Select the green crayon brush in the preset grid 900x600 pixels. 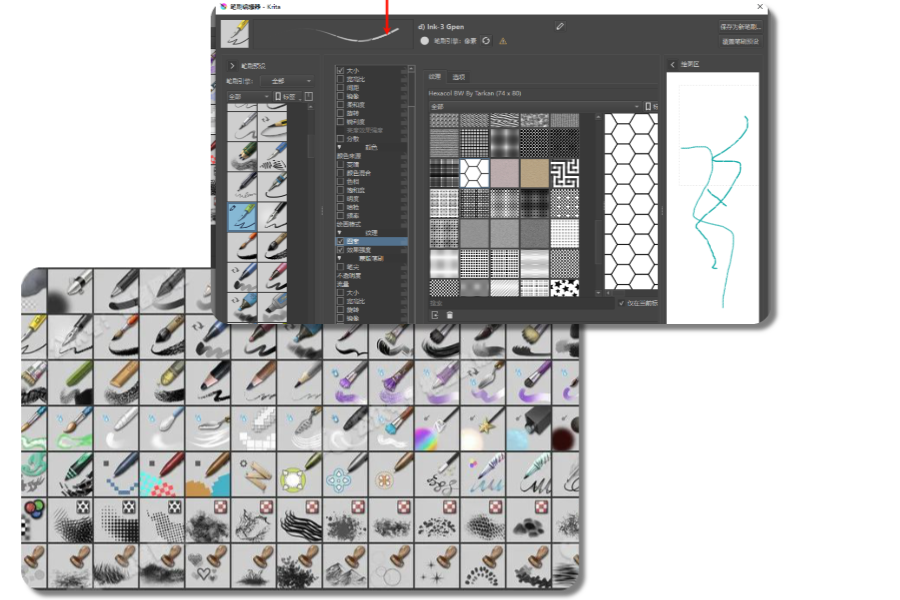(70, 382)
